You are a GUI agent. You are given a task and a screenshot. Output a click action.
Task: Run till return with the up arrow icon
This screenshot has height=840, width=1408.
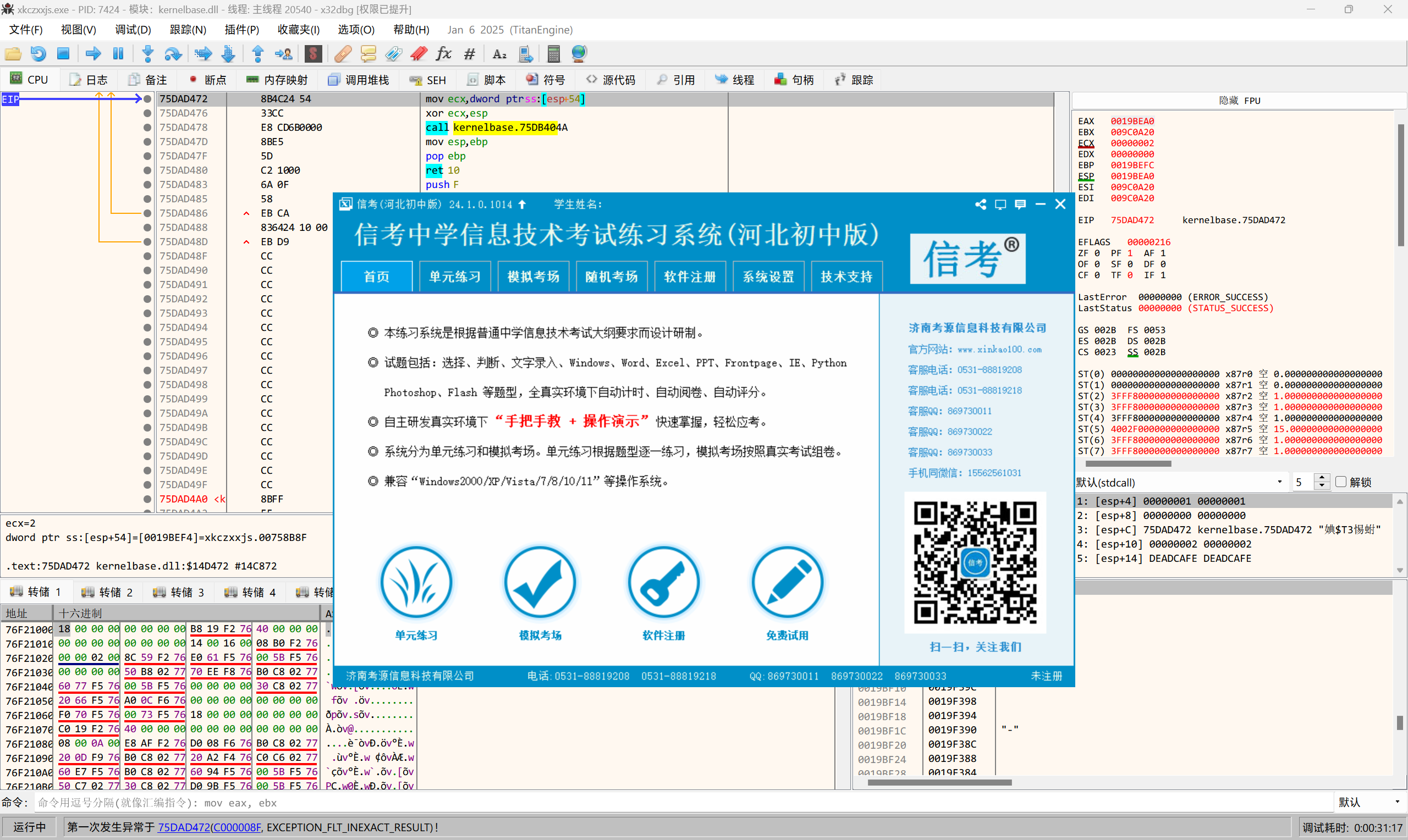tap(258, 54)
